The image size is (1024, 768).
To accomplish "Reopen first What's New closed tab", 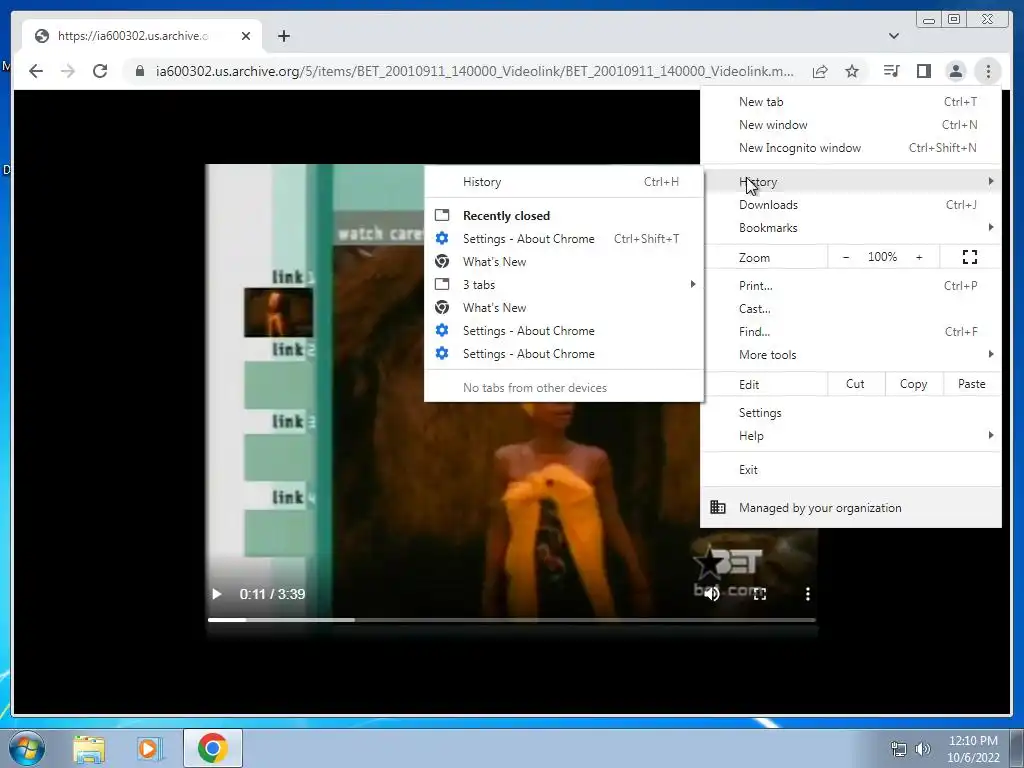I will tap(564, 262).
